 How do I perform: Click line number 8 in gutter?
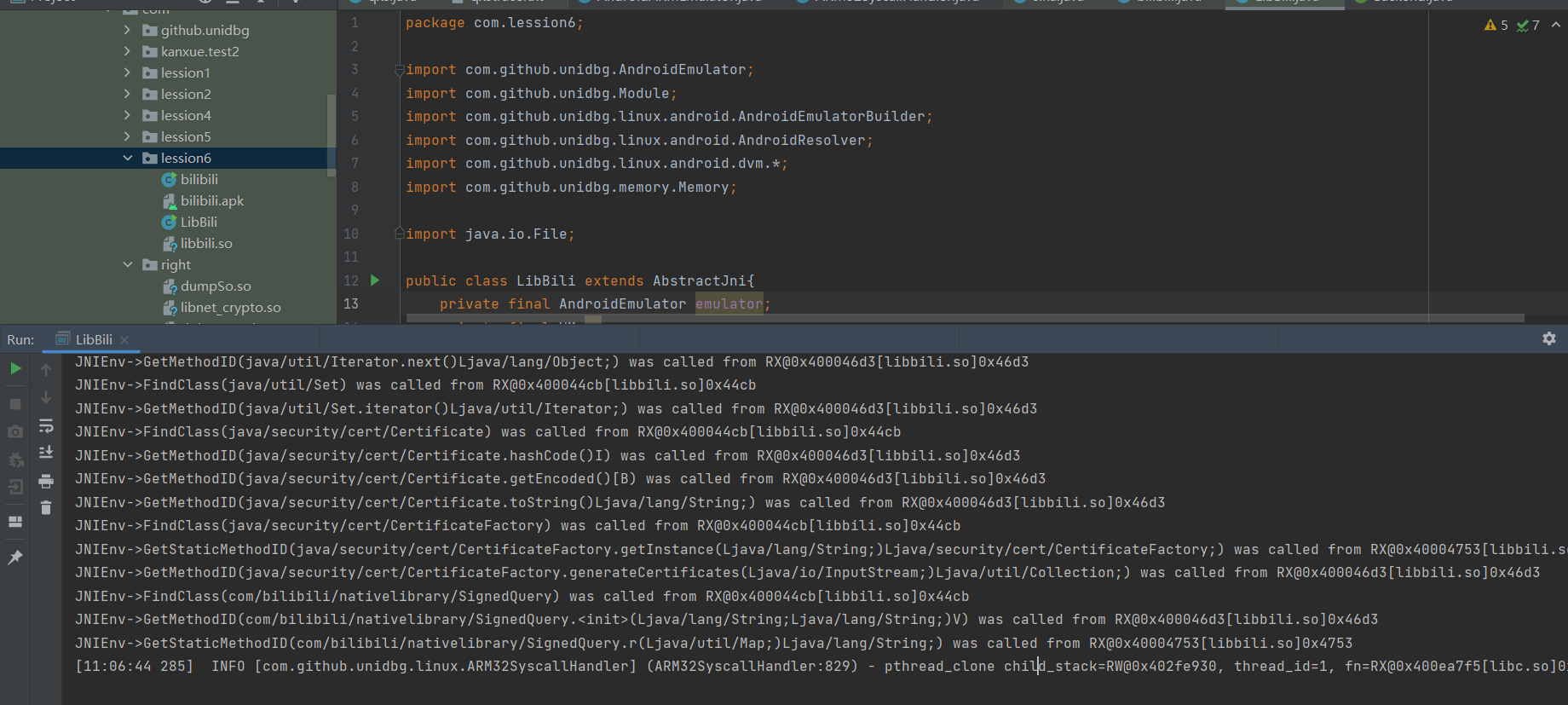click(355, 187)
